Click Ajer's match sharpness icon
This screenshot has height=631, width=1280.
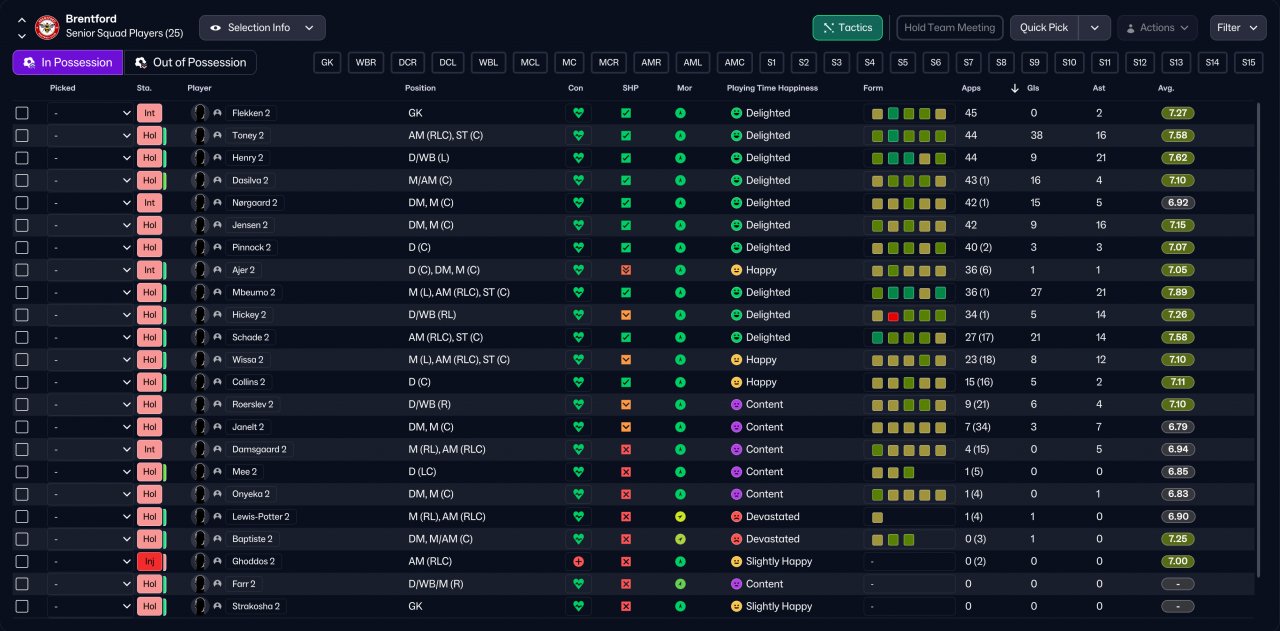(x=626, y=270)
